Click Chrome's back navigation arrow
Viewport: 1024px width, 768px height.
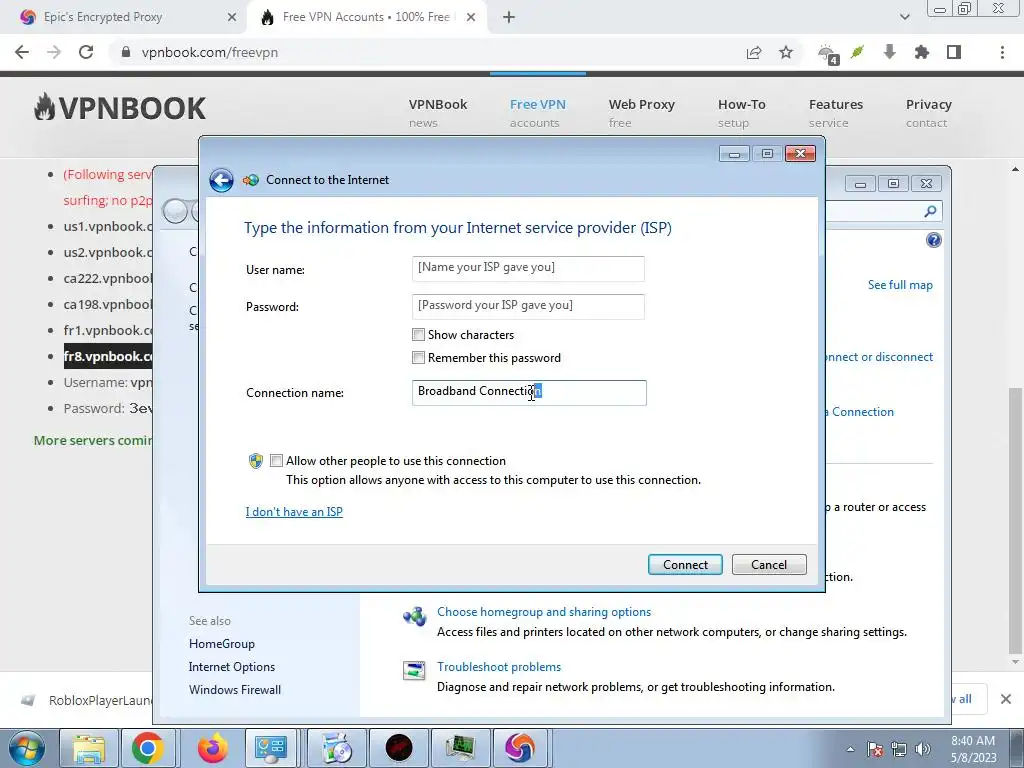click(x=22, y=52)
